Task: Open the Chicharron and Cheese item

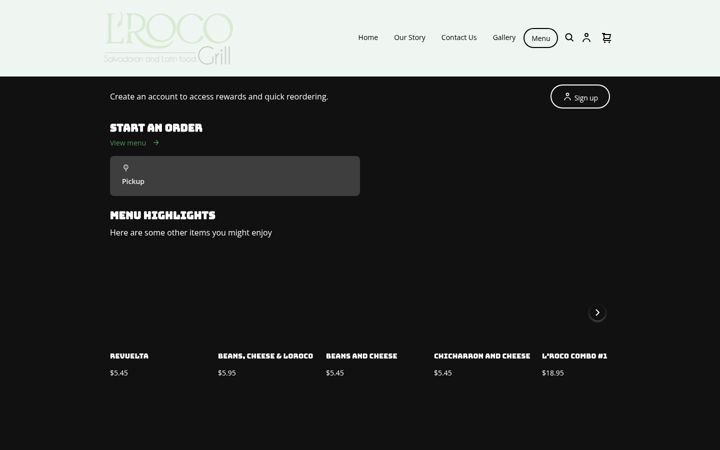Action: click(x=482, y=356)
